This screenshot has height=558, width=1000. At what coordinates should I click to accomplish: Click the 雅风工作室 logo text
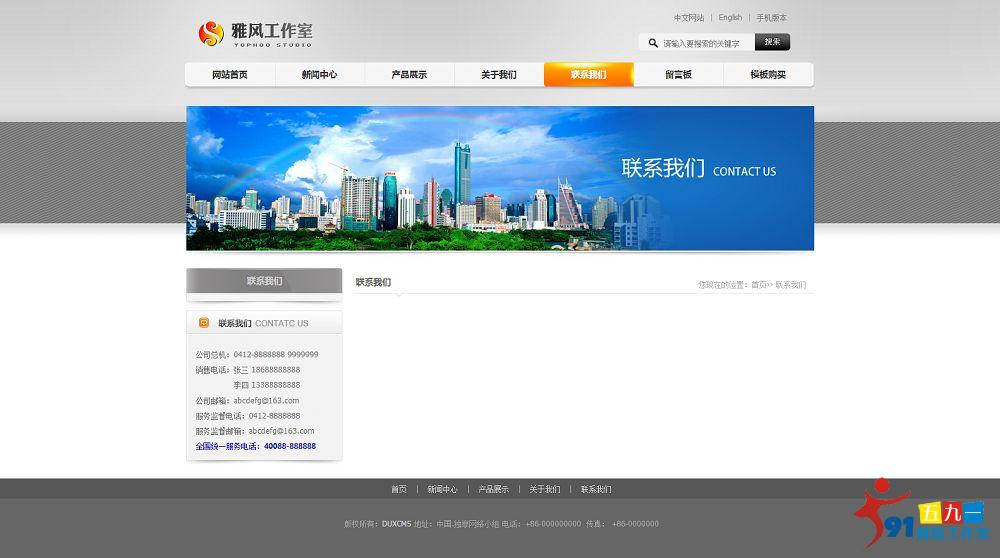click(x=272, y=30)
